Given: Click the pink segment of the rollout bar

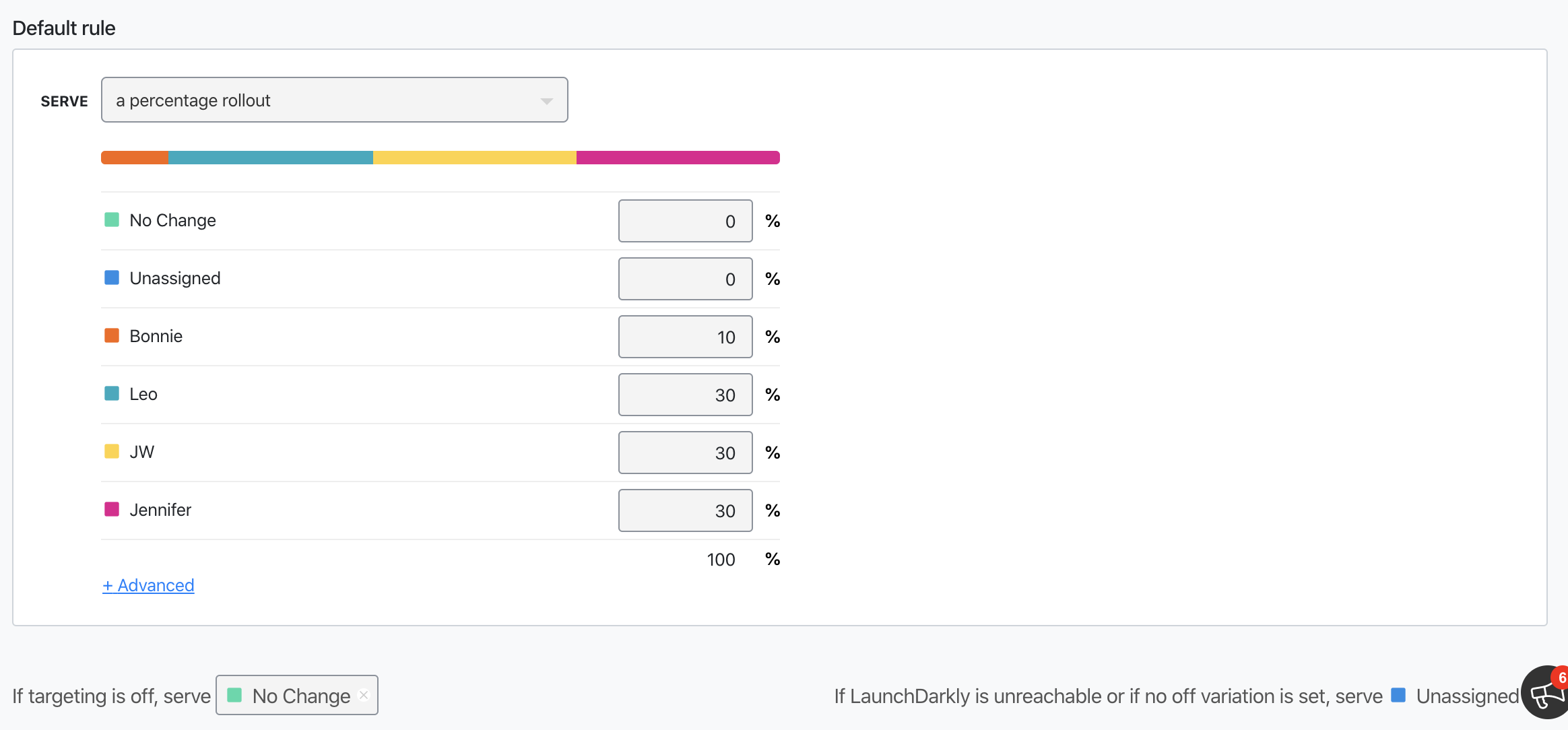Looking at the screenshot, I should point(677,157).
